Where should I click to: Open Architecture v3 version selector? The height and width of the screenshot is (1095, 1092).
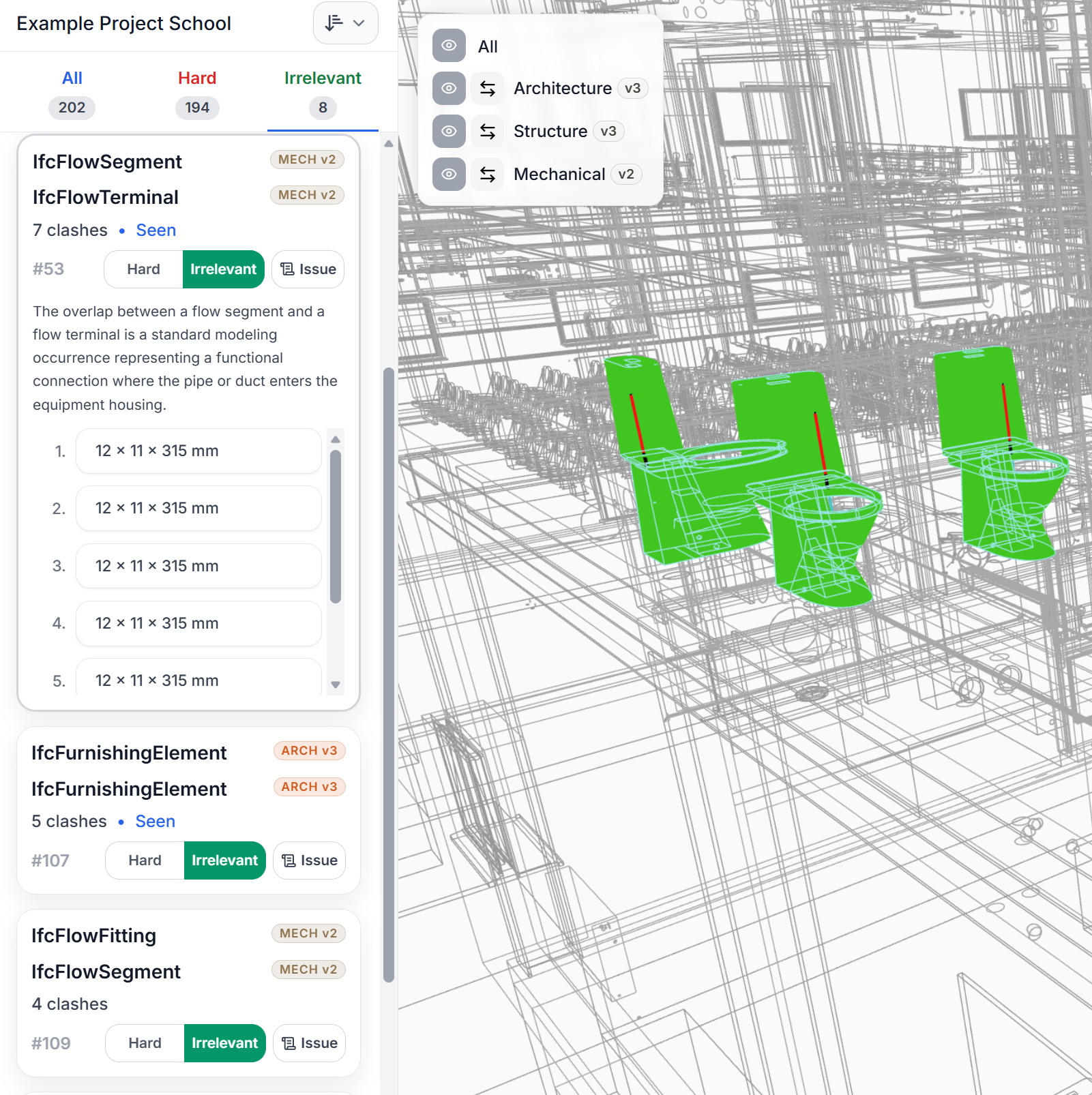[x=632, y=89]
